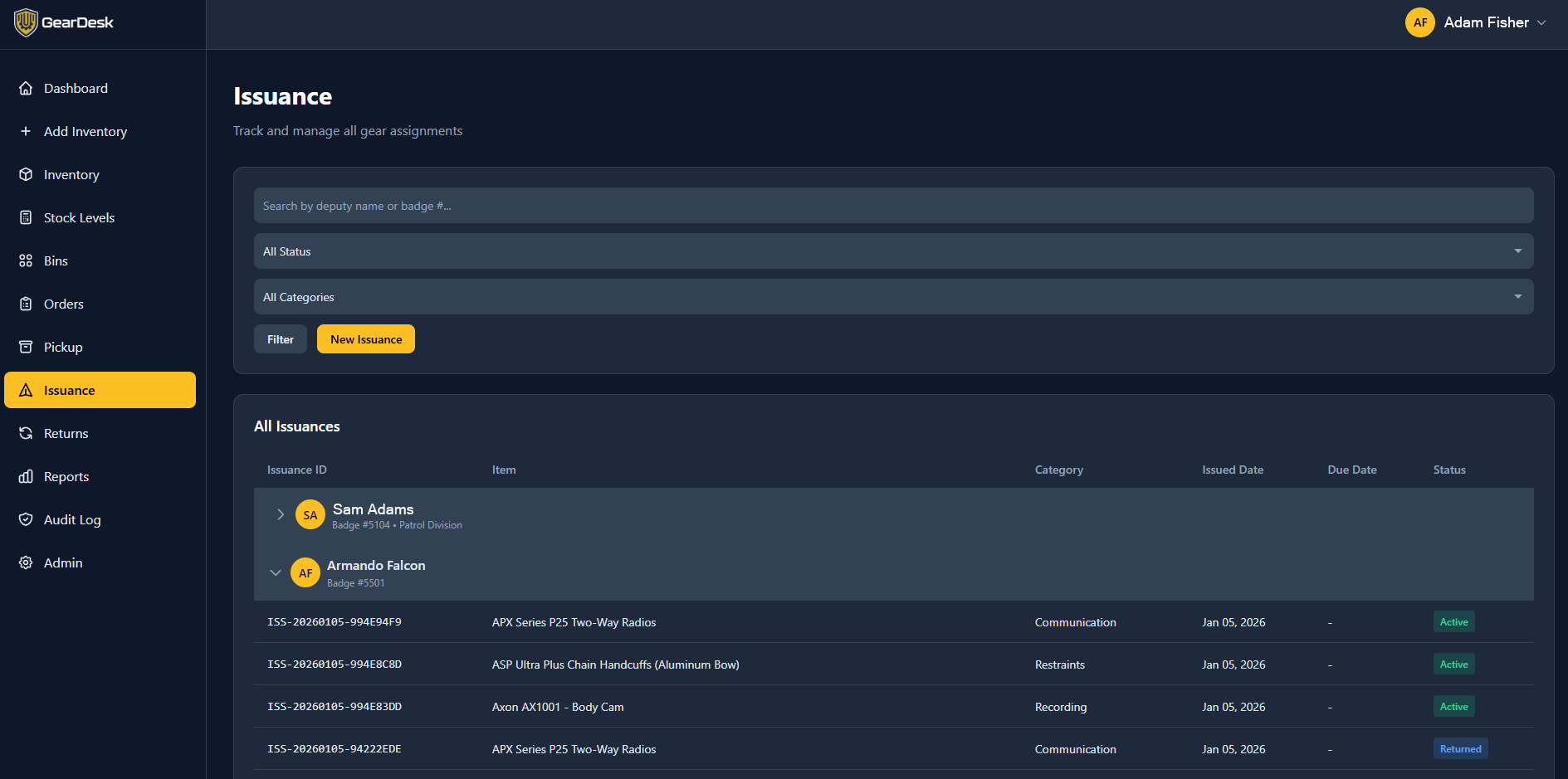Click the Reports bar chart icon

tap(26, 477)
